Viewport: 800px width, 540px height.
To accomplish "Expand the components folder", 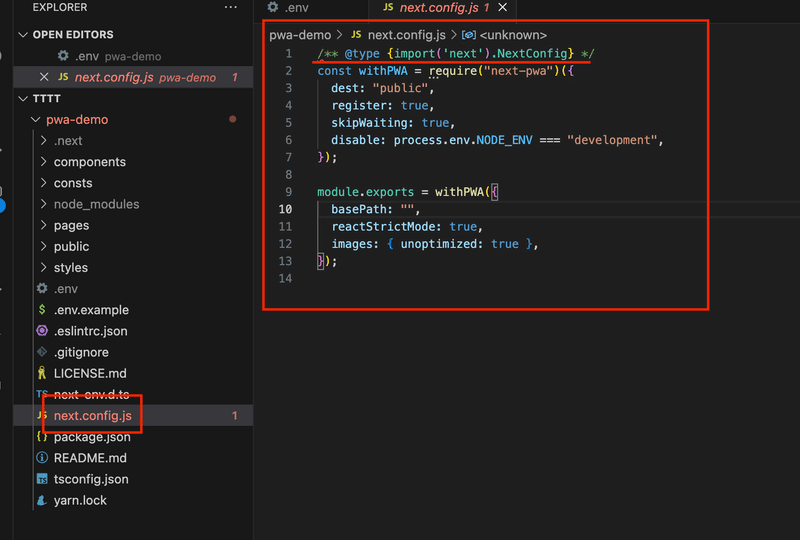I will click(x=44, y=162).
